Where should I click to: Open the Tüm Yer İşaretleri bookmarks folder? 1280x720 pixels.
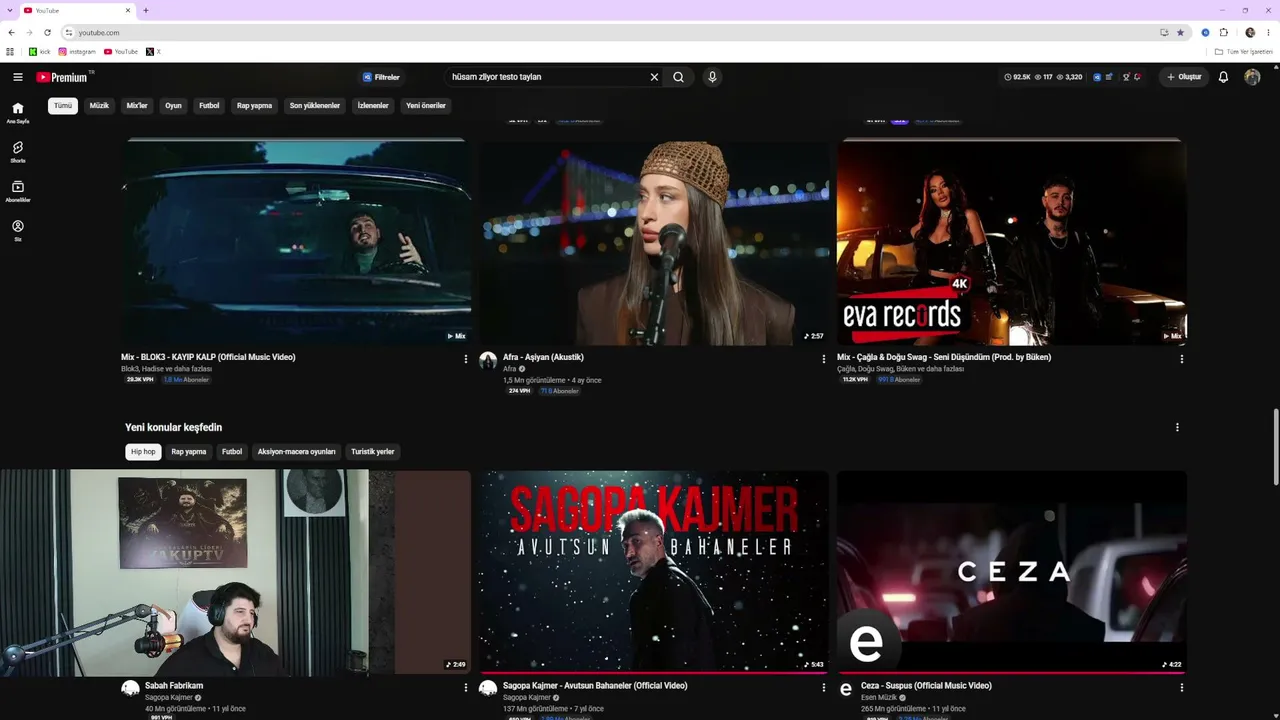[x=1244, y=51]
